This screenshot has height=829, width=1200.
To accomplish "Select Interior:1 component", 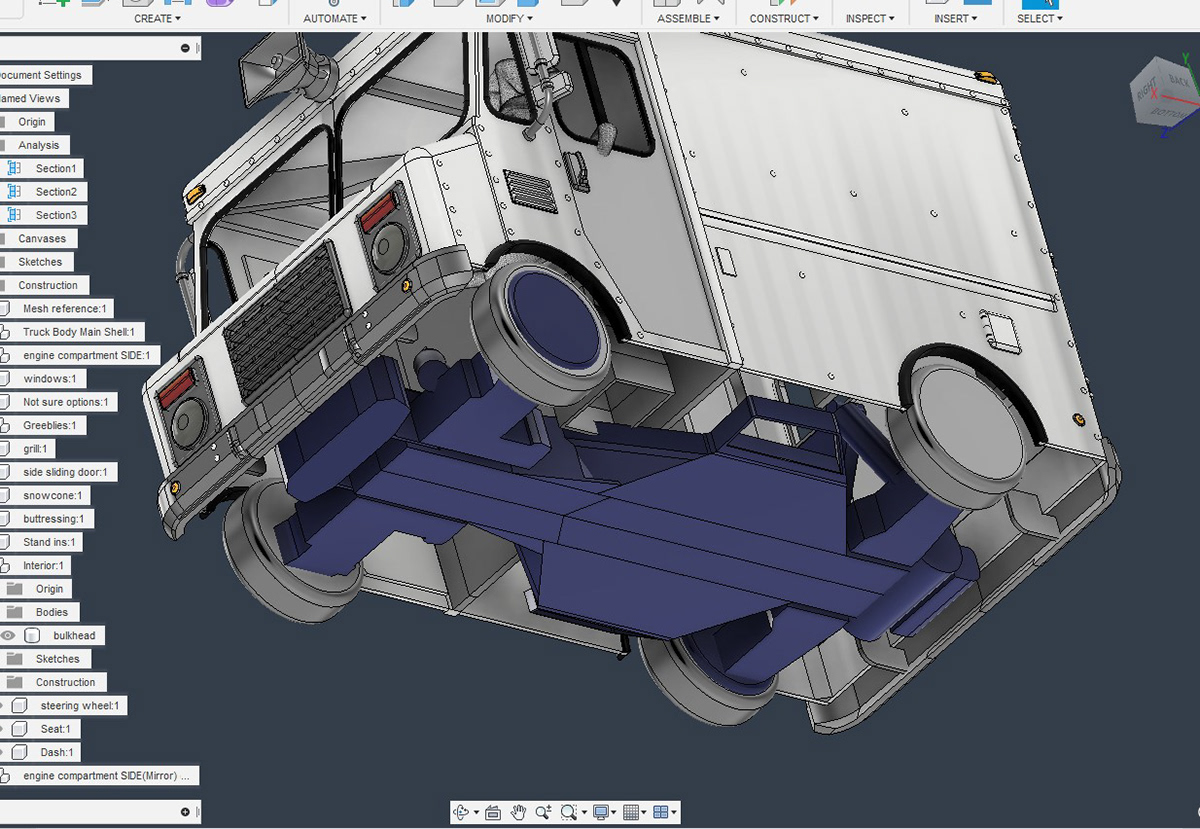I will coord(36,565).
